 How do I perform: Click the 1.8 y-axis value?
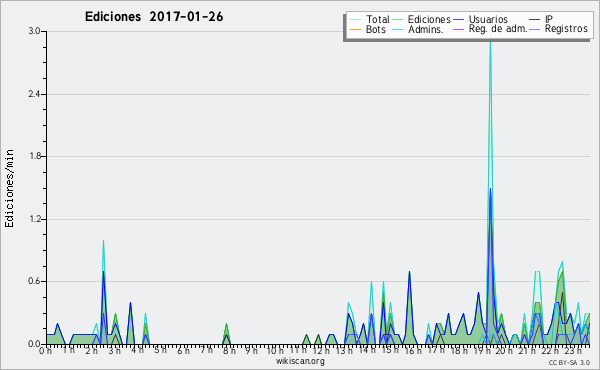[x=34, y=156]
